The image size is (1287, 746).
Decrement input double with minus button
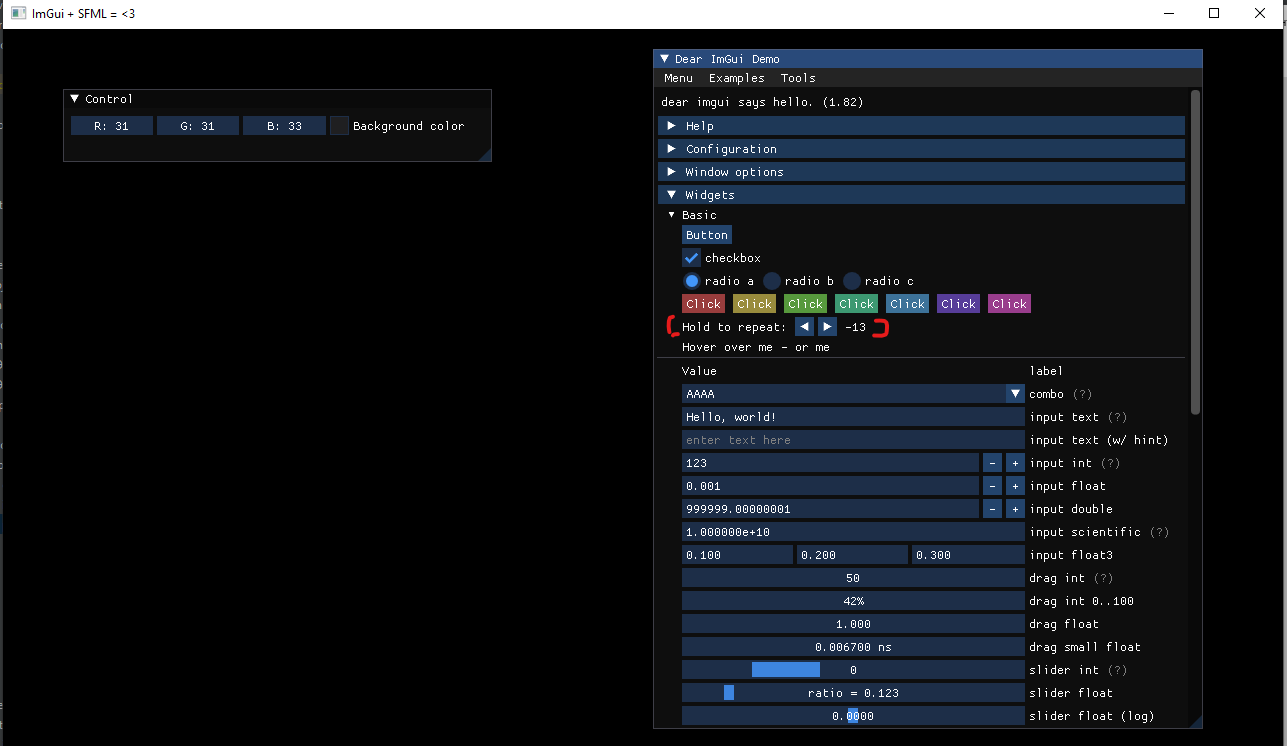pyautogui.click(x=992, y=509)
